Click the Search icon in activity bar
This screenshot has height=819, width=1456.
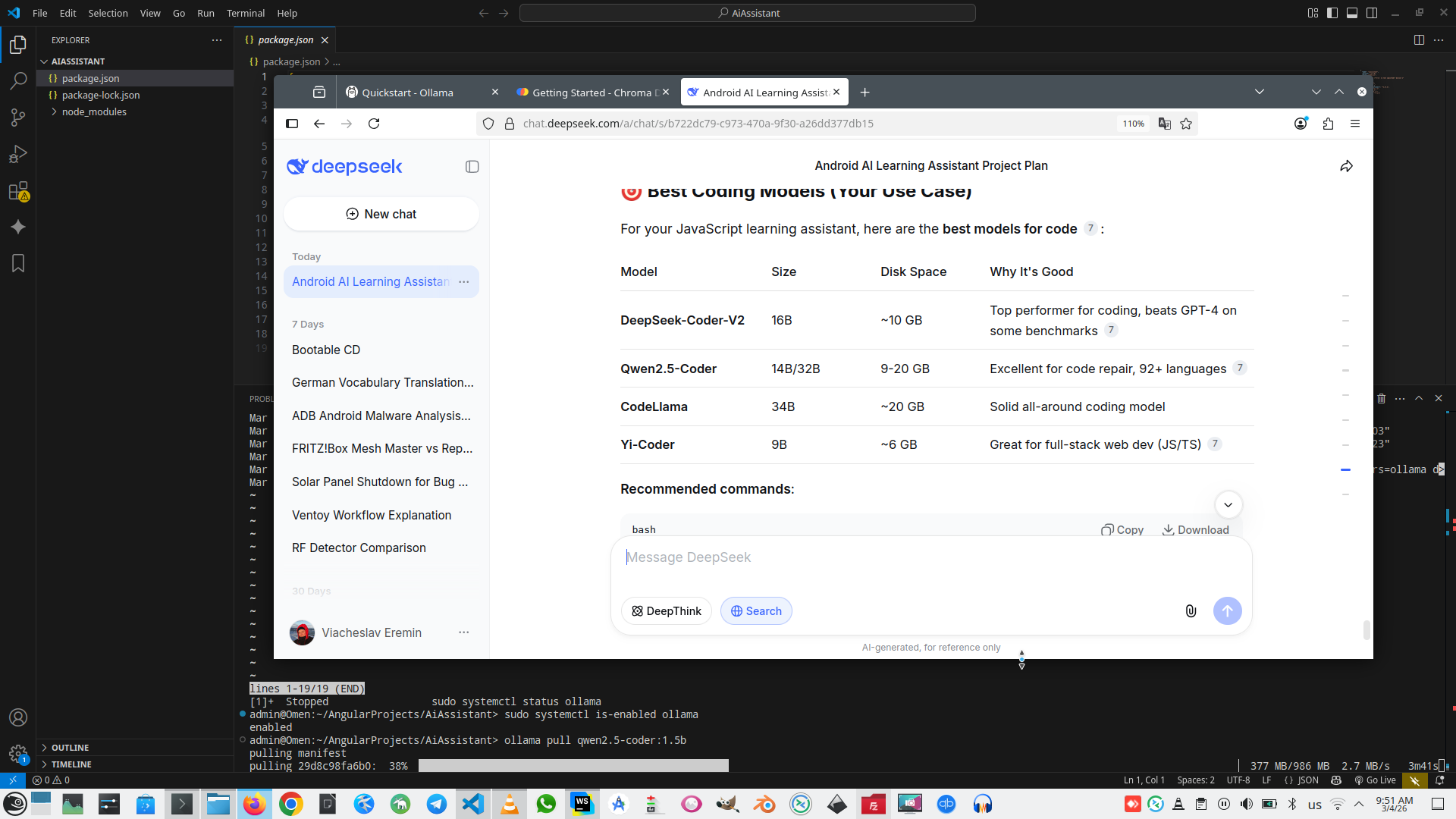(x=18, y=81)
